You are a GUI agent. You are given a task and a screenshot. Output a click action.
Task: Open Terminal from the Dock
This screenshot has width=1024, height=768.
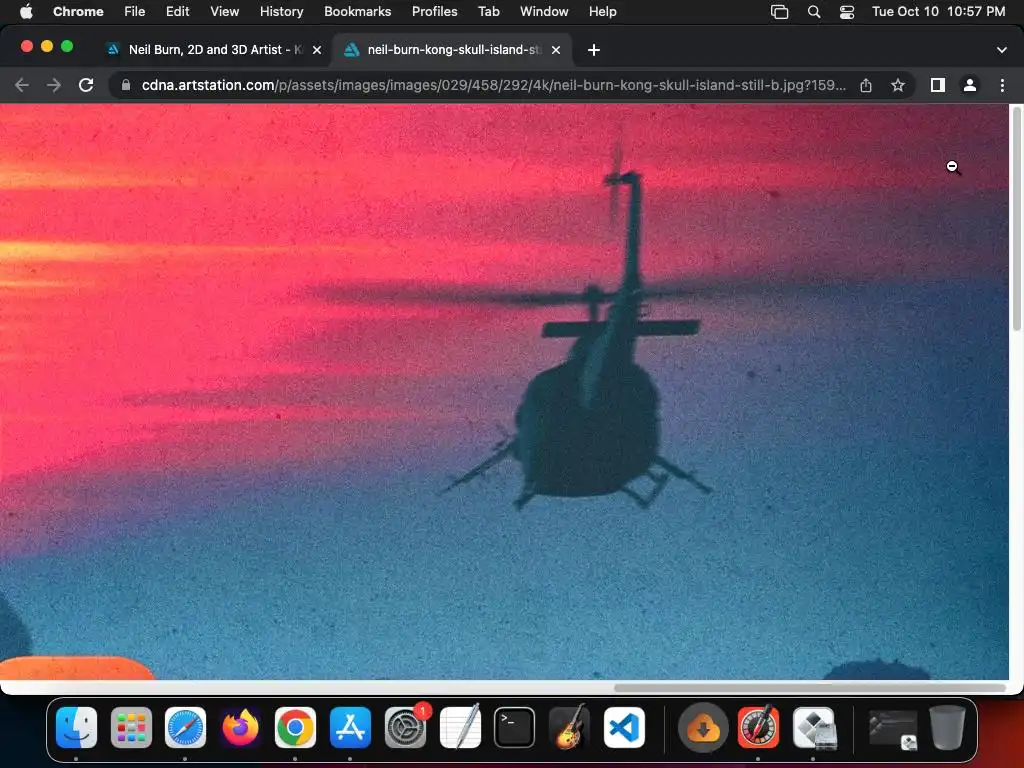[515, 728]
